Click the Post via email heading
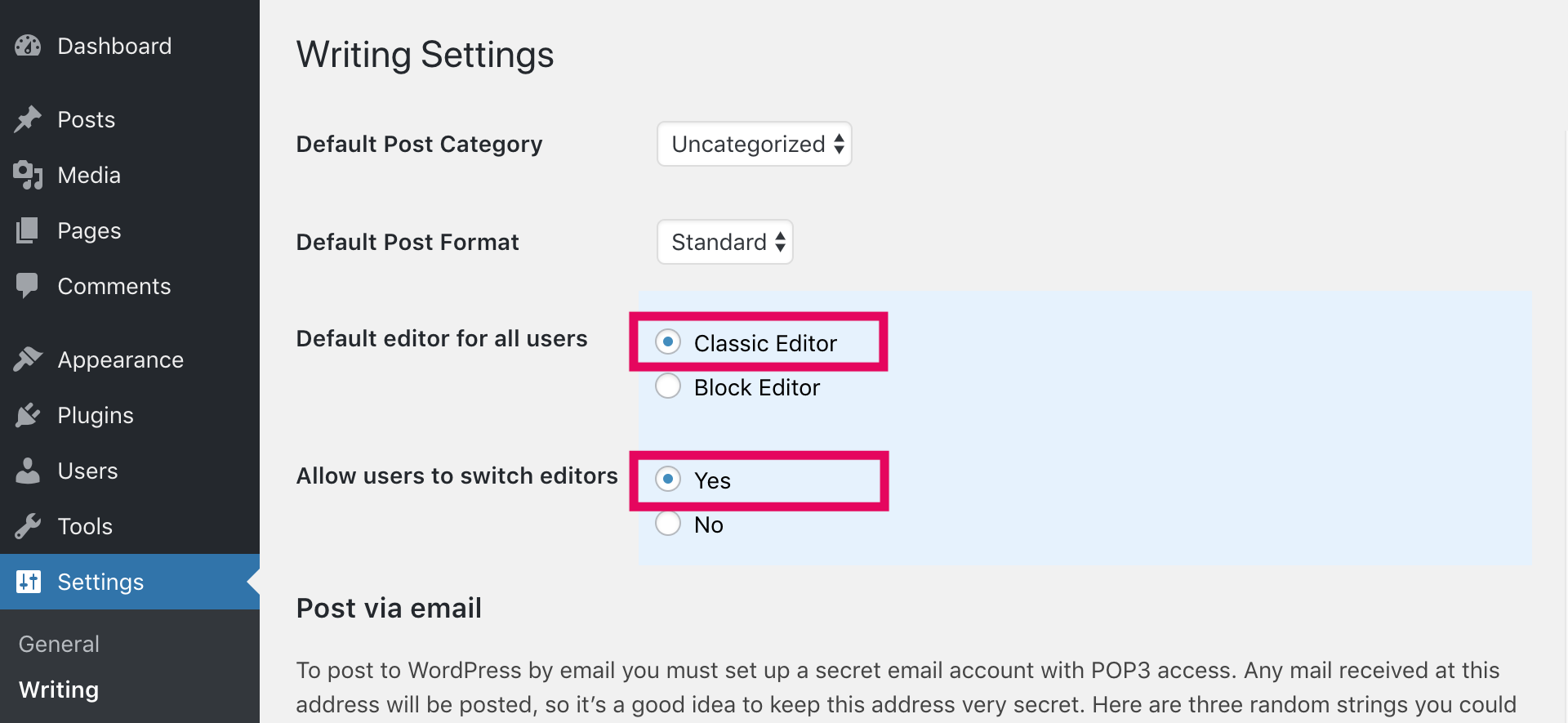 point(389,608)
